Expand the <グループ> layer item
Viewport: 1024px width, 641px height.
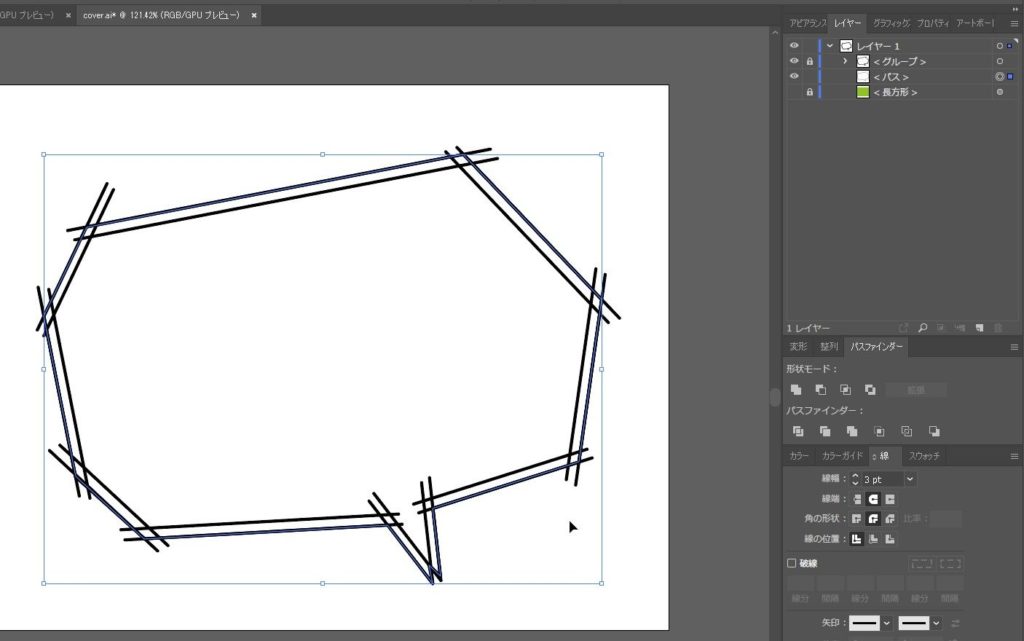845,62
